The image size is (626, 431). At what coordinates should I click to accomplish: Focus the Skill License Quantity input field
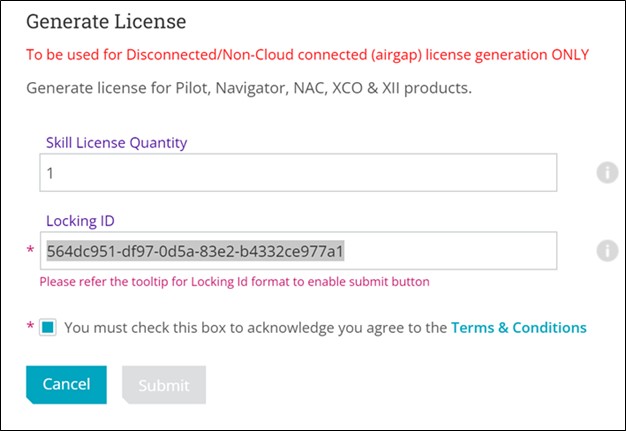(x=297, y=172)
